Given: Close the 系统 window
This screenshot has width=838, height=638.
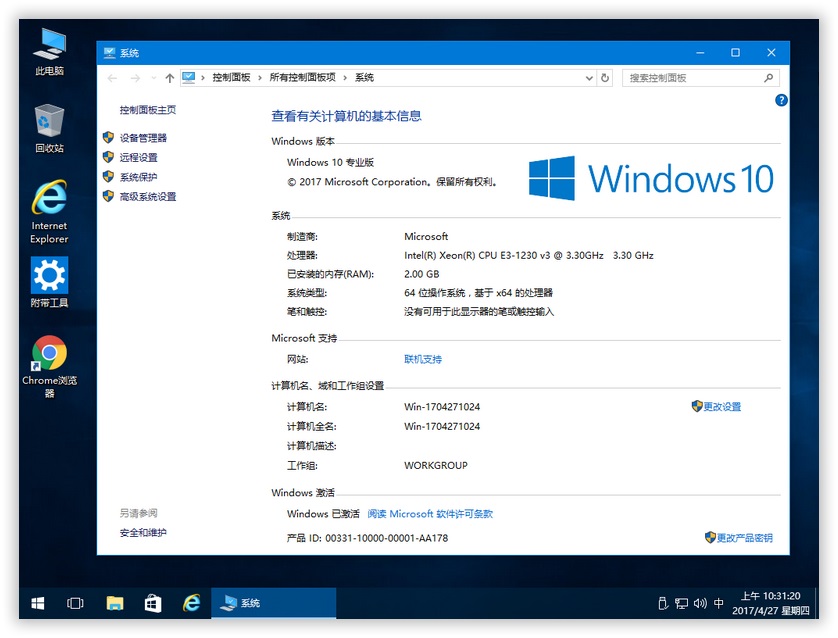Looking at the screenshot, I should (x=771, y=52).
